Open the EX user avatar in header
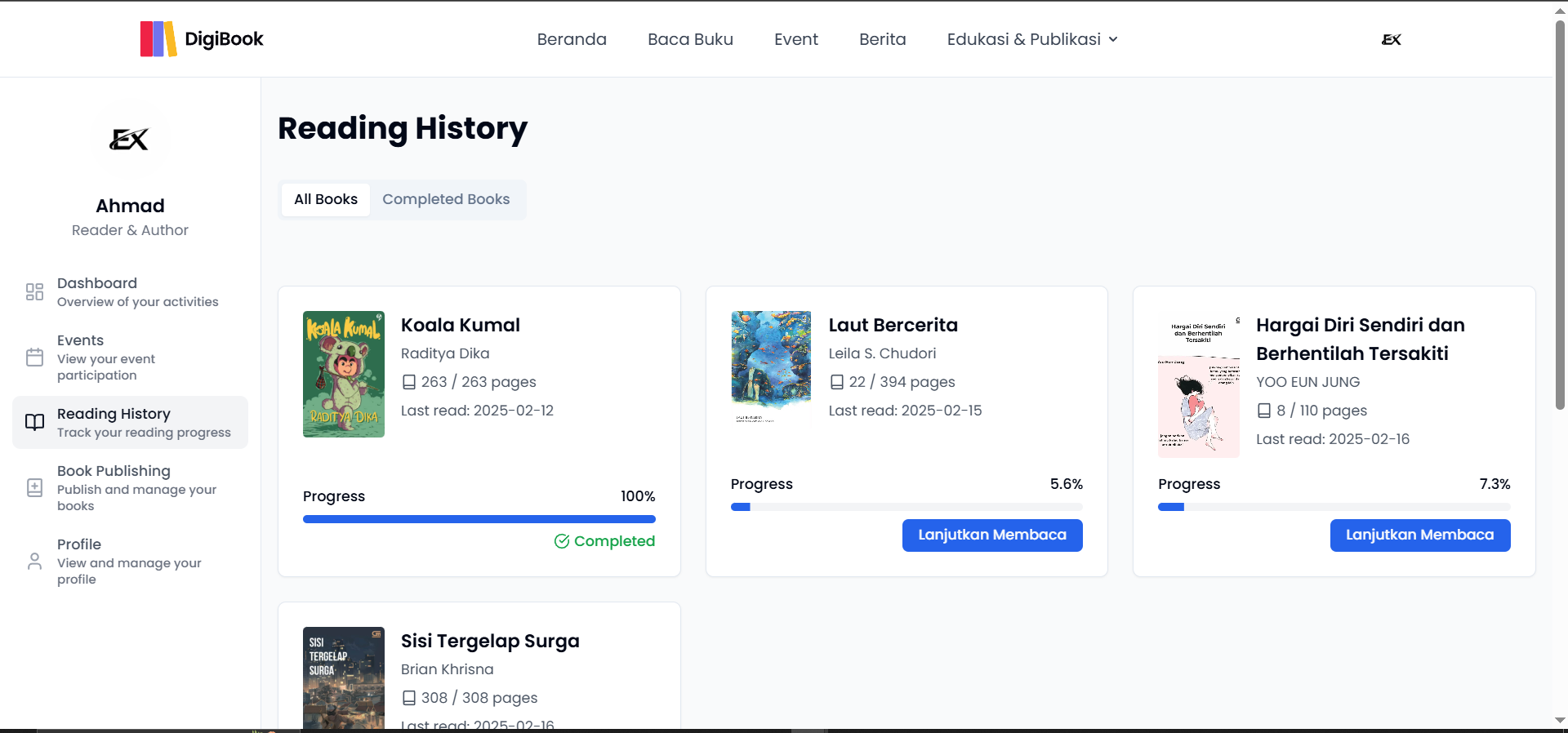The height and width of the screenshot is (733, 1568). (1391, 39)
